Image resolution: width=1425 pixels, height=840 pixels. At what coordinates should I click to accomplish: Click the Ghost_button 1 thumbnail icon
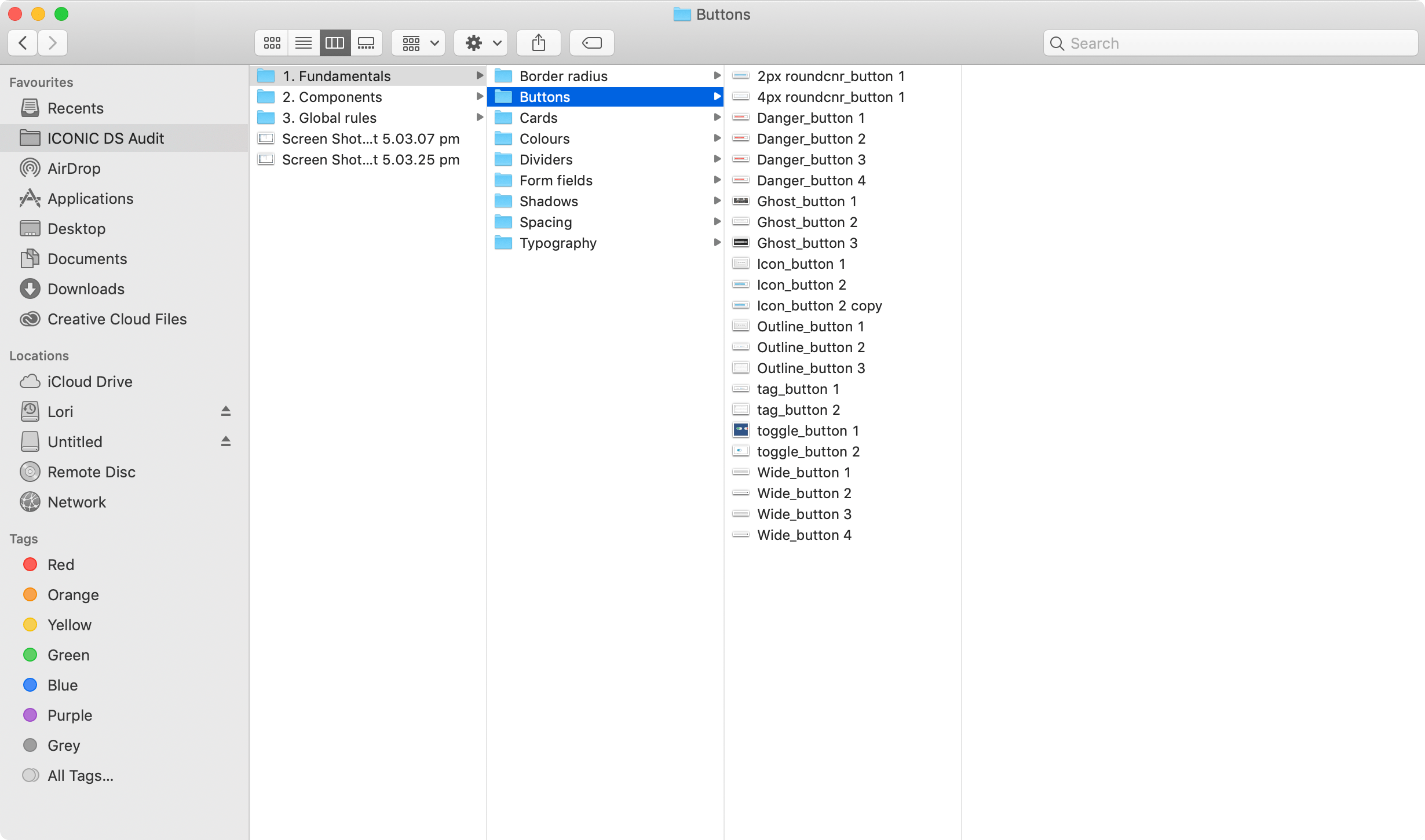(741, 201)
